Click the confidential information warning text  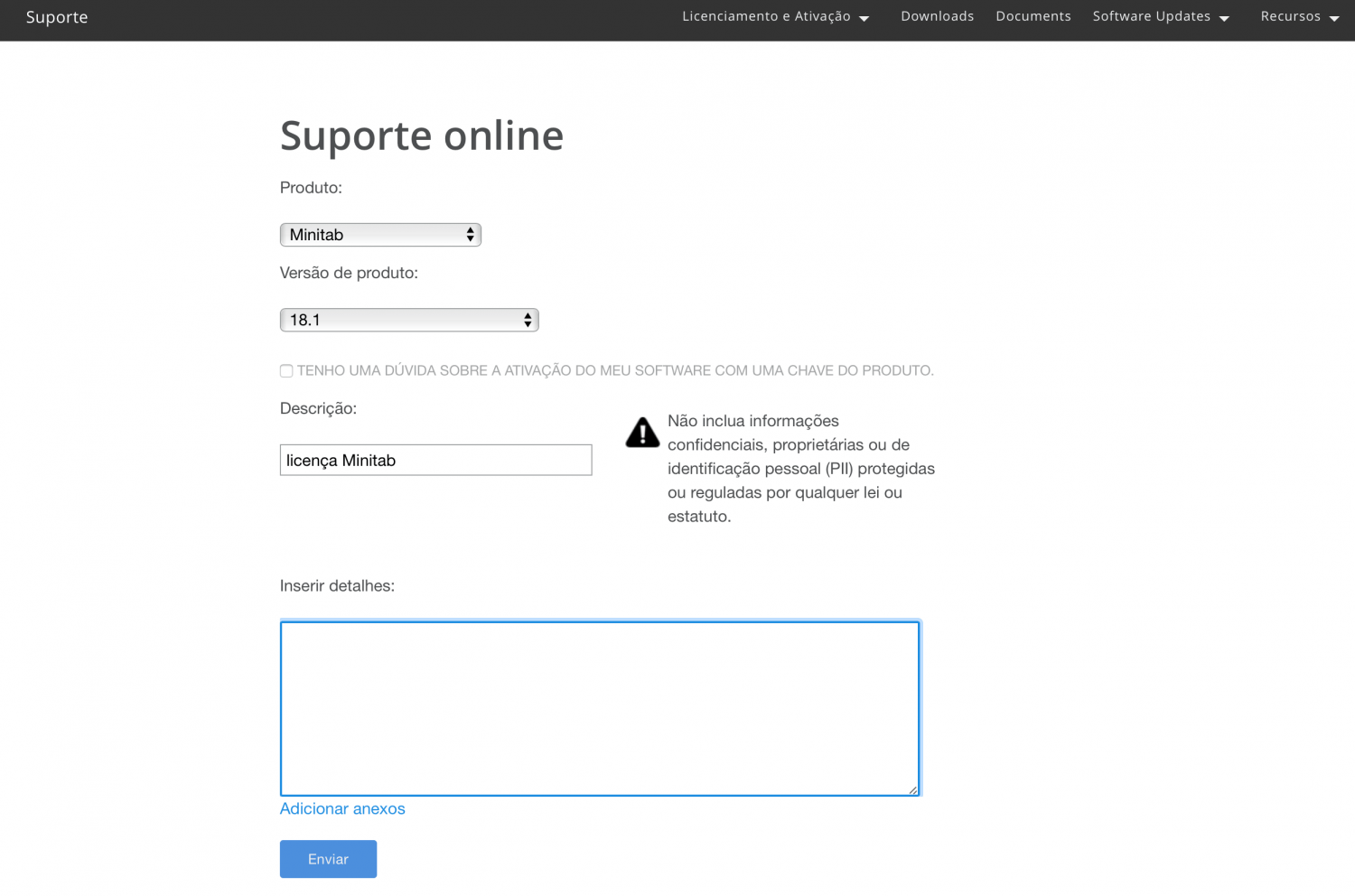pos(801,469)
